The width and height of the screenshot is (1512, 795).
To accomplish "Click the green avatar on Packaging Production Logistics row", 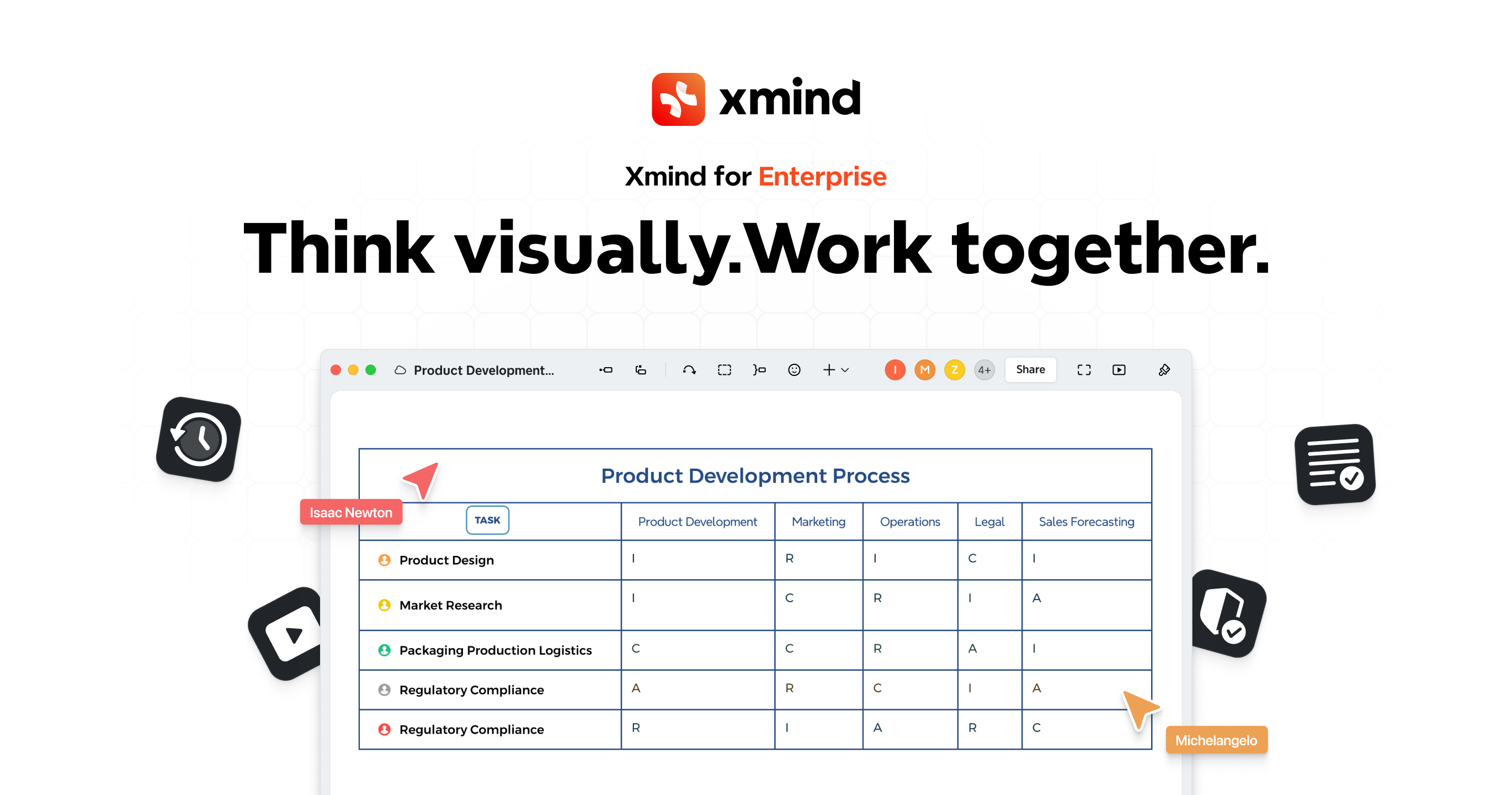I will (385, 650).
